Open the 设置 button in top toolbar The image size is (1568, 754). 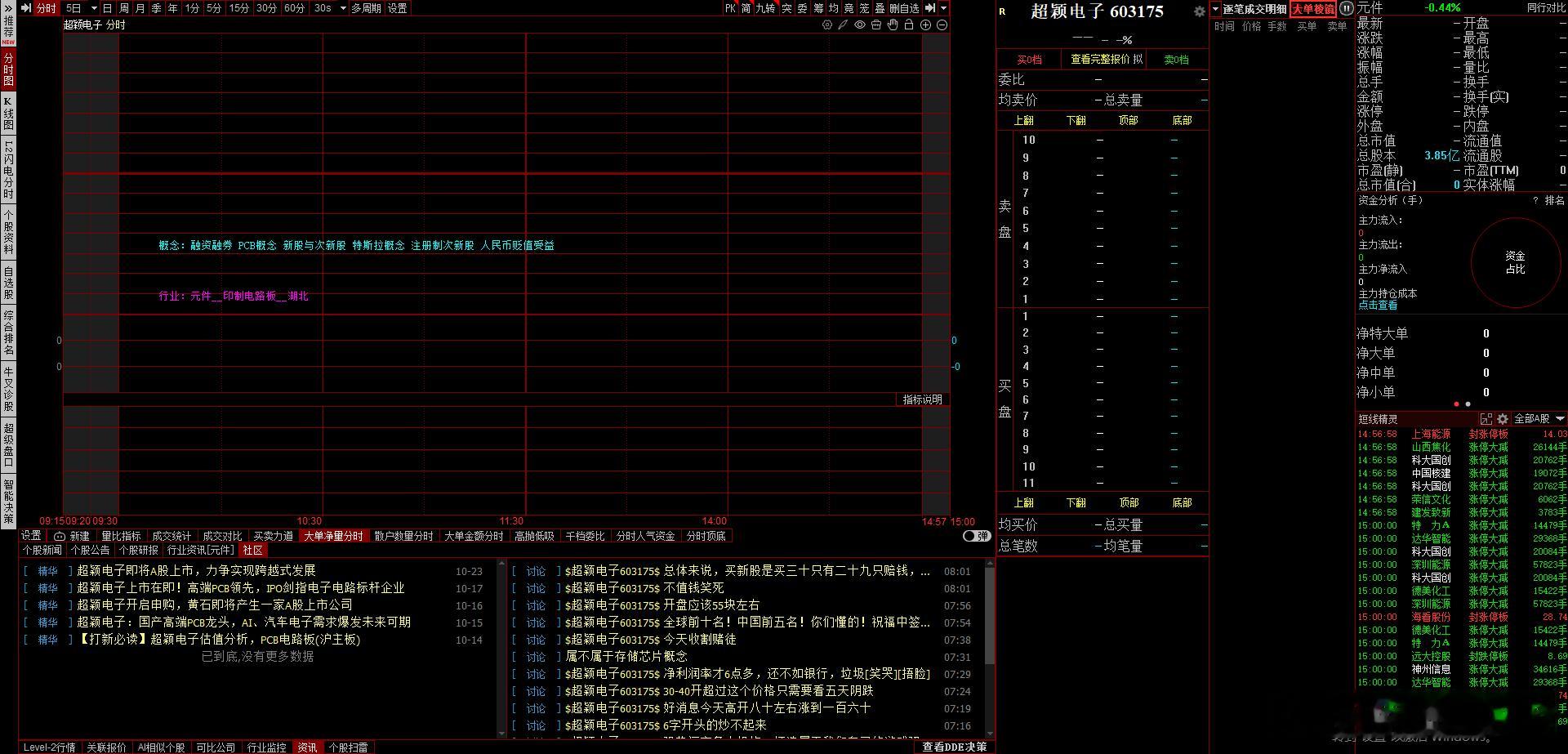click(398, 8)
